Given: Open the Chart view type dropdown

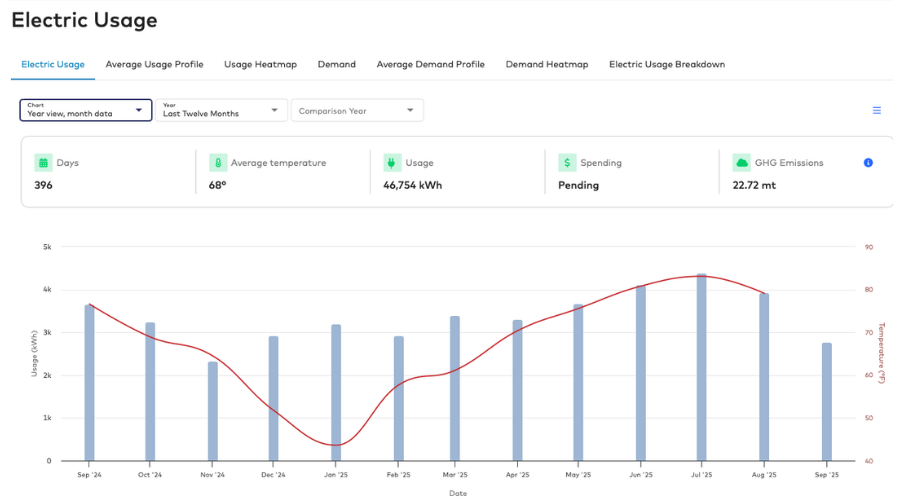Looking at the screenshot, I should 86,110.
